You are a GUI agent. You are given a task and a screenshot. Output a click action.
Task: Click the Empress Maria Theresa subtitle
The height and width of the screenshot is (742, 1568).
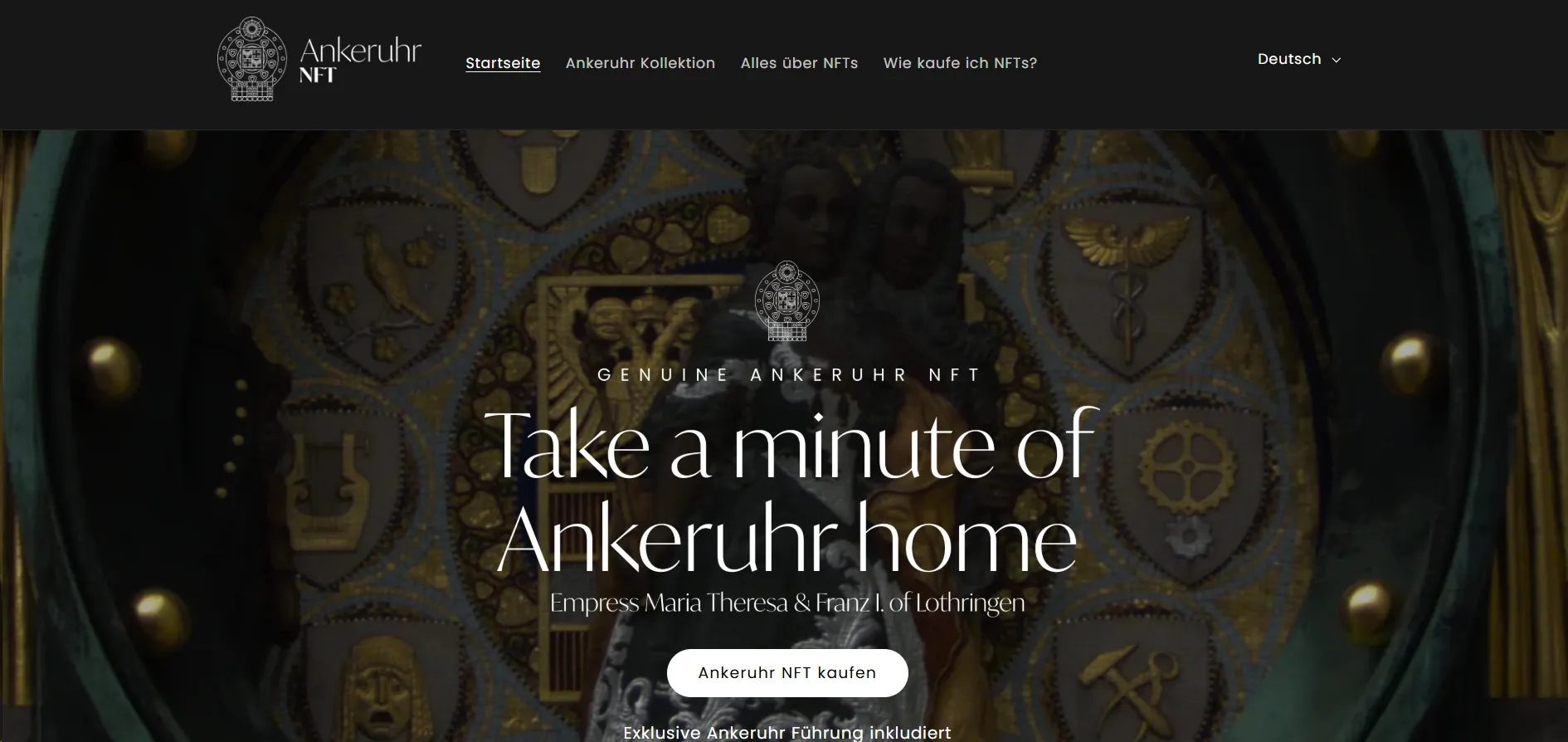point(787,603)
